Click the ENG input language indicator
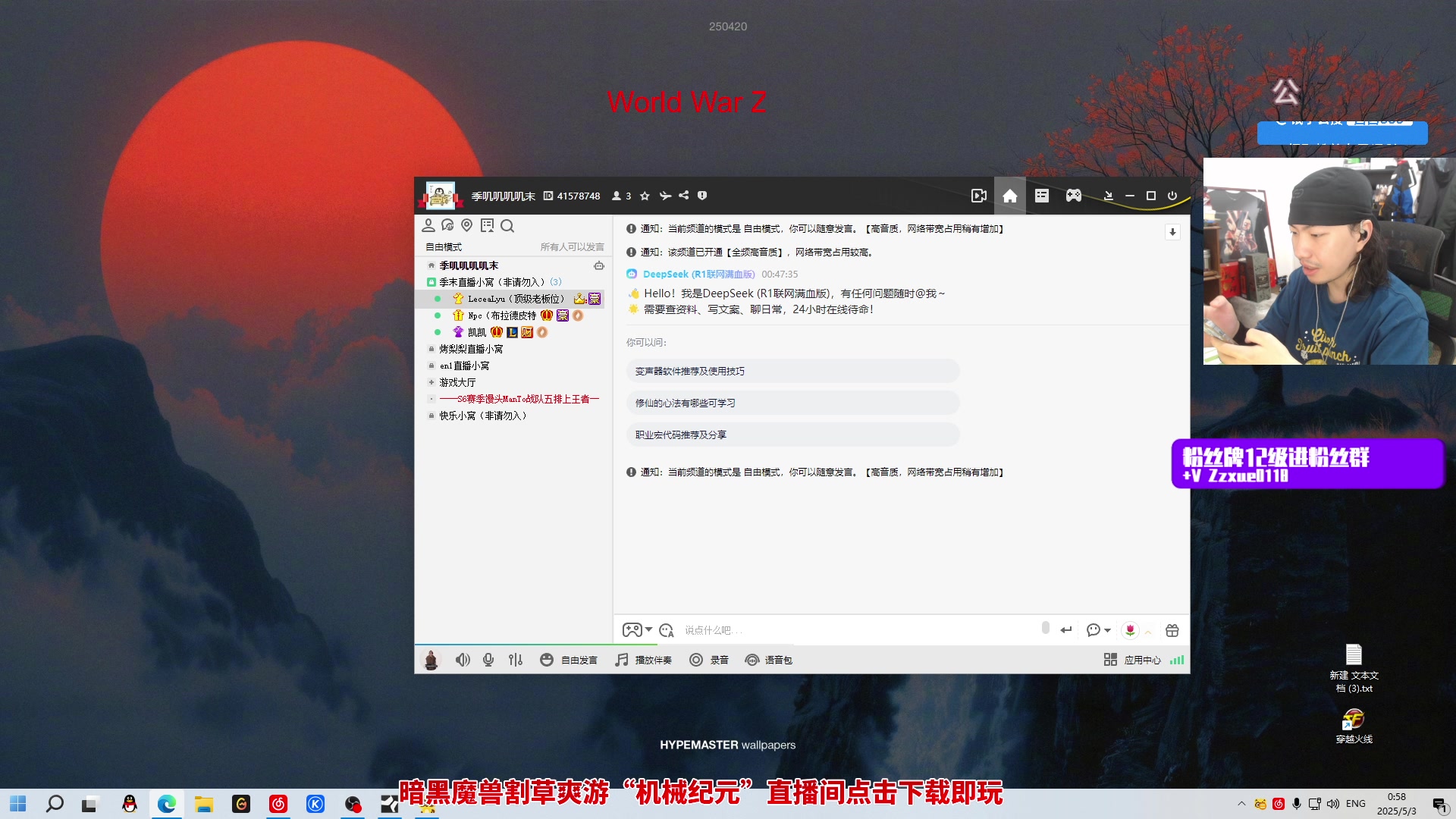This screenshot has width=1456, height=819. (1356, 804)
